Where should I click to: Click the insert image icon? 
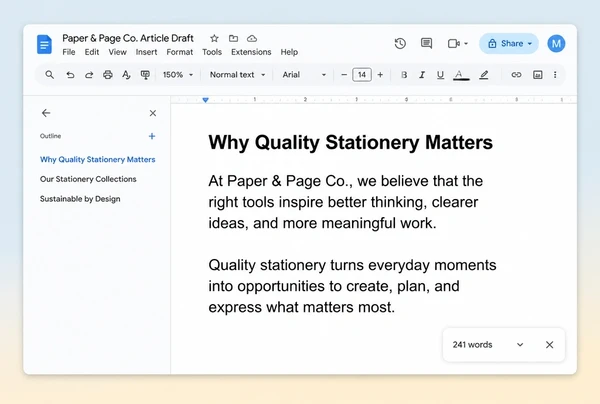tap(538, 75)
